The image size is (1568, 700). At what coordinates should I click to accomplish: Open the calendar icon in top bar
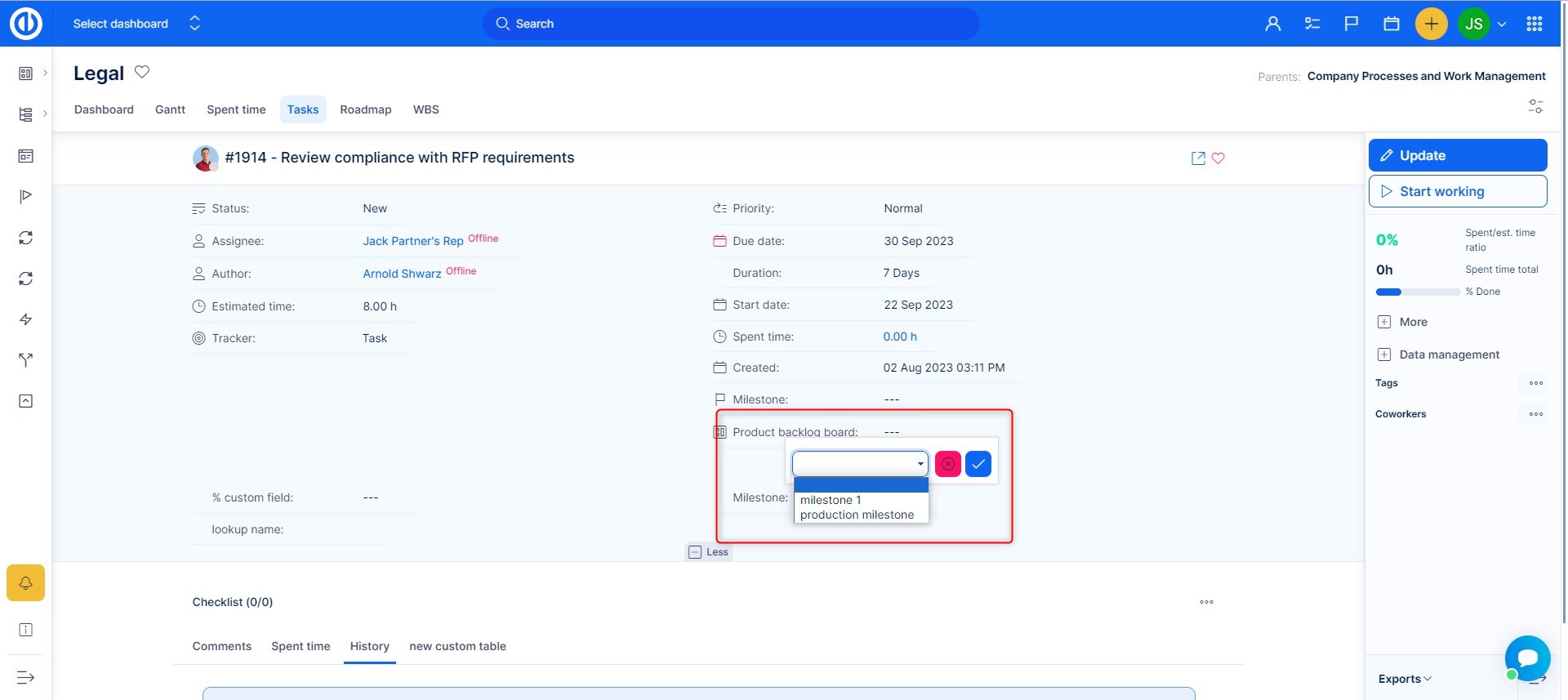tap(1392, 24)
